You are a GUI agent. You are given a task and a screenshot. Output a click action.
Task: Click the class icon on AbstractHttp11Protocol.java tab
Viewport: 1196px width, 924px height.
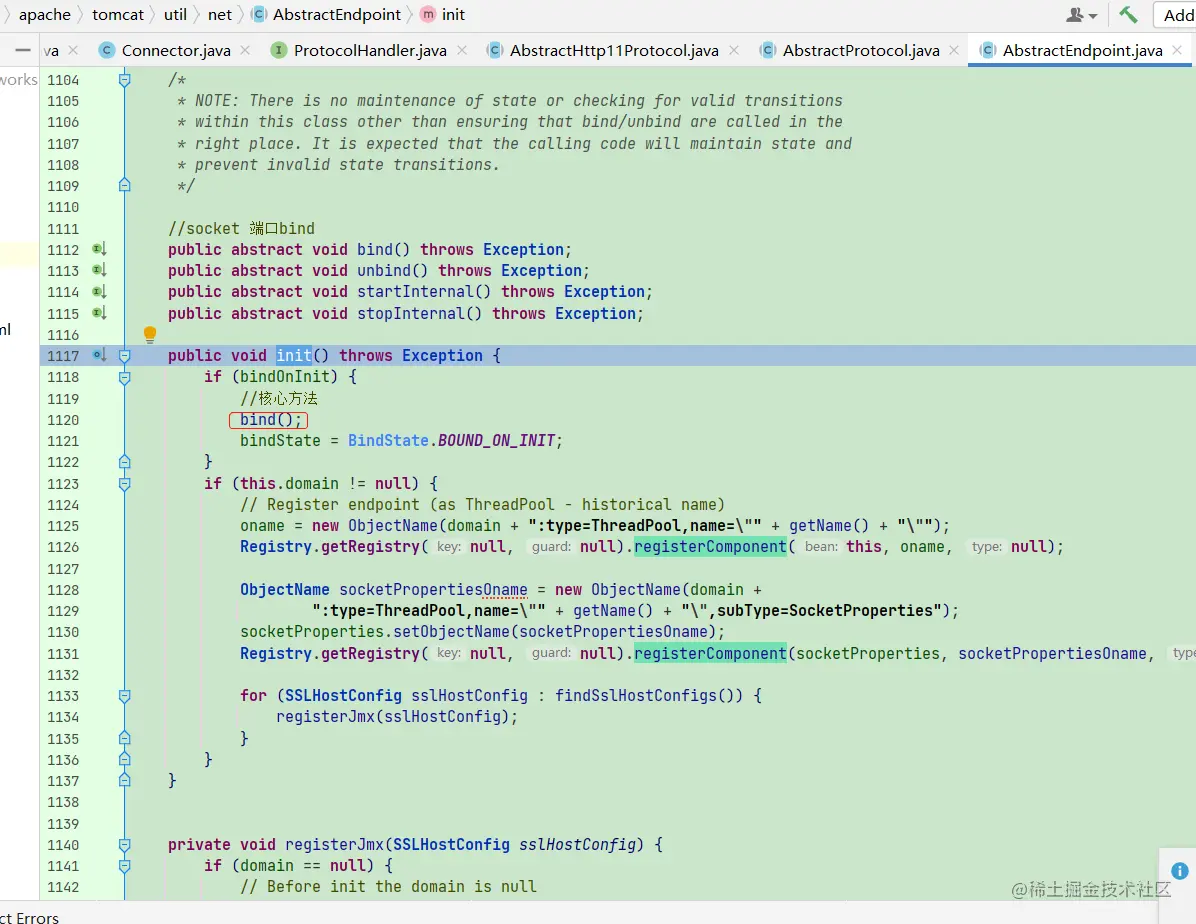tap(495, 50)
